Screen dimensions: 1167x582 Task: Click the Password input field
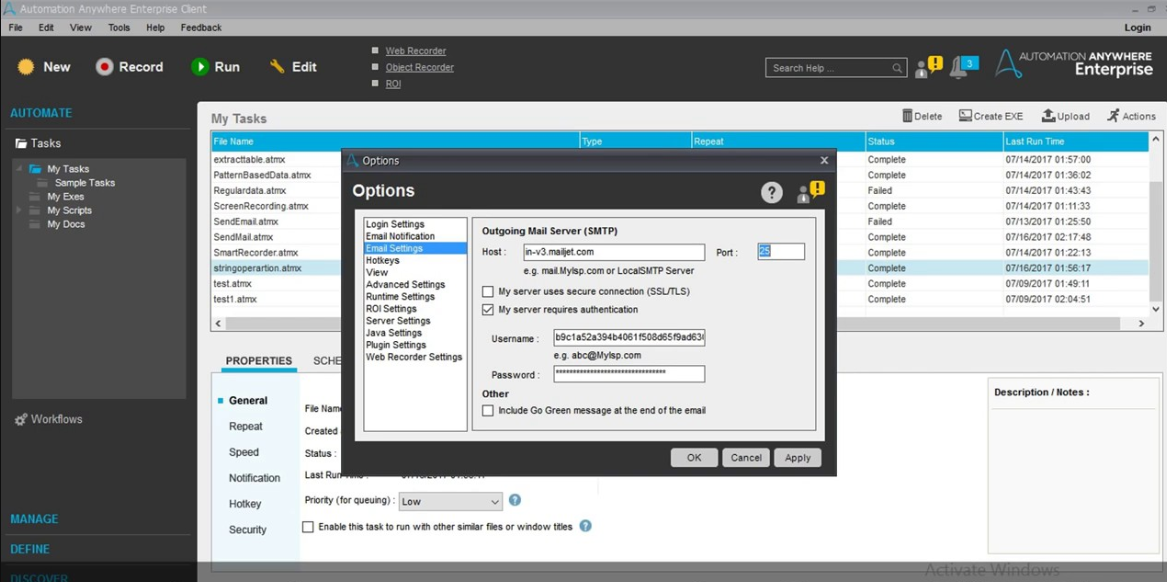click(x=629, y=374)
